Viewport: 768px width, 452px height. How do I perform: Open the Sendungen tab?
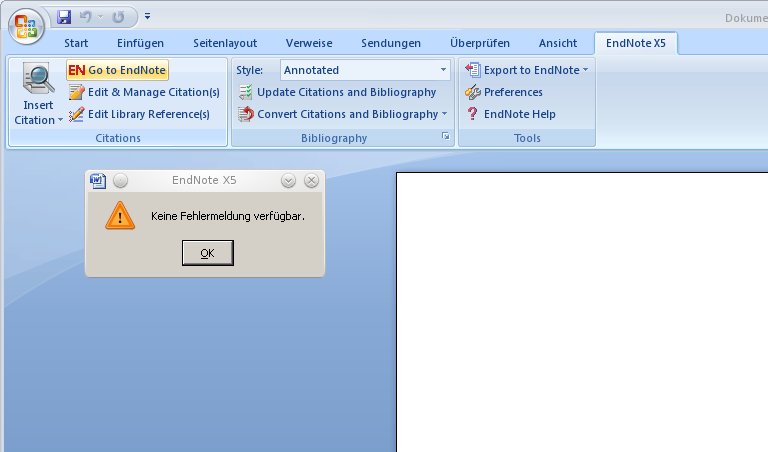click(x=391, y=43)
